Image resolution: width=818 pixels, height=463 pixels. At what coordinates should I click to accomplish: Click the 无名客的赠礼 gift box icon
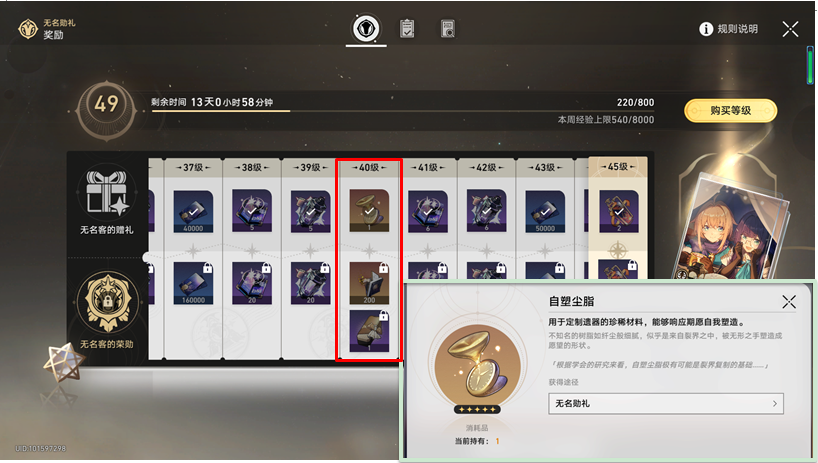point(106,193)
